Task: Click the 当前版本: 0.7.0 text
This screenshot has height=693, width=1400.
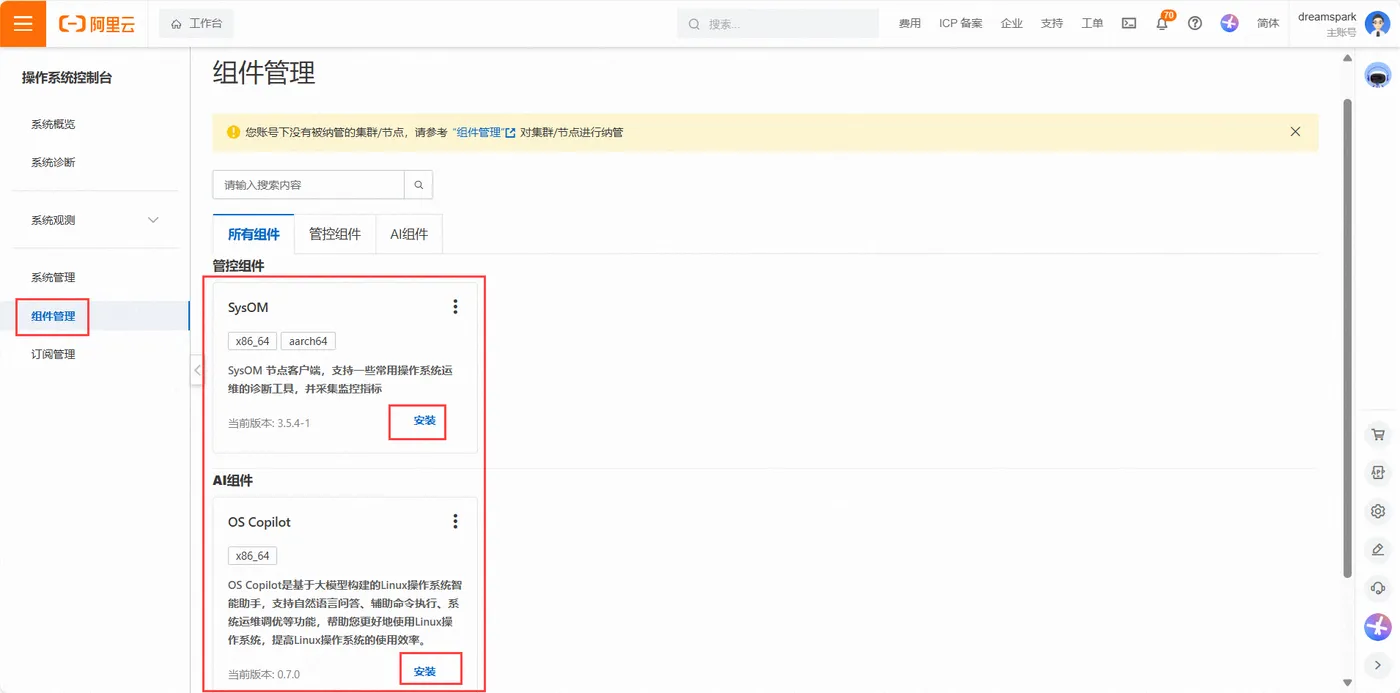Action: point(264,674)
